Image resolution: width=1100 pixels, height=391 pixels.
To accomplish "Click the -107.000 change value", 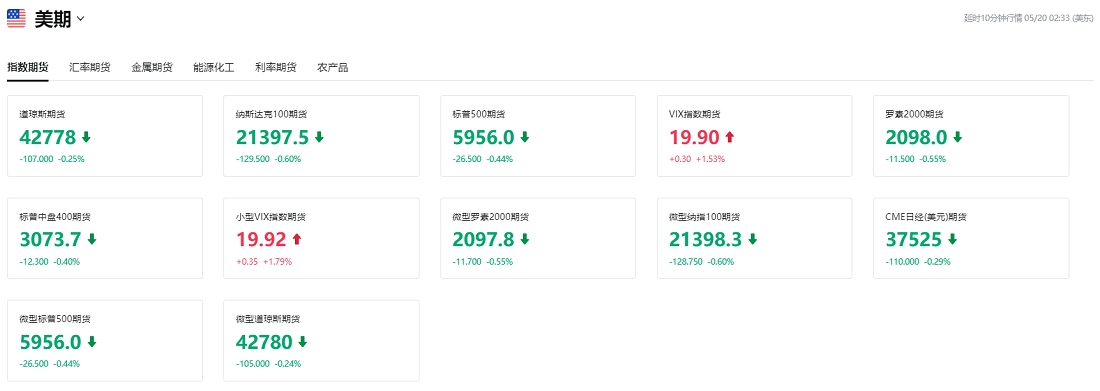I will point(36,159).
